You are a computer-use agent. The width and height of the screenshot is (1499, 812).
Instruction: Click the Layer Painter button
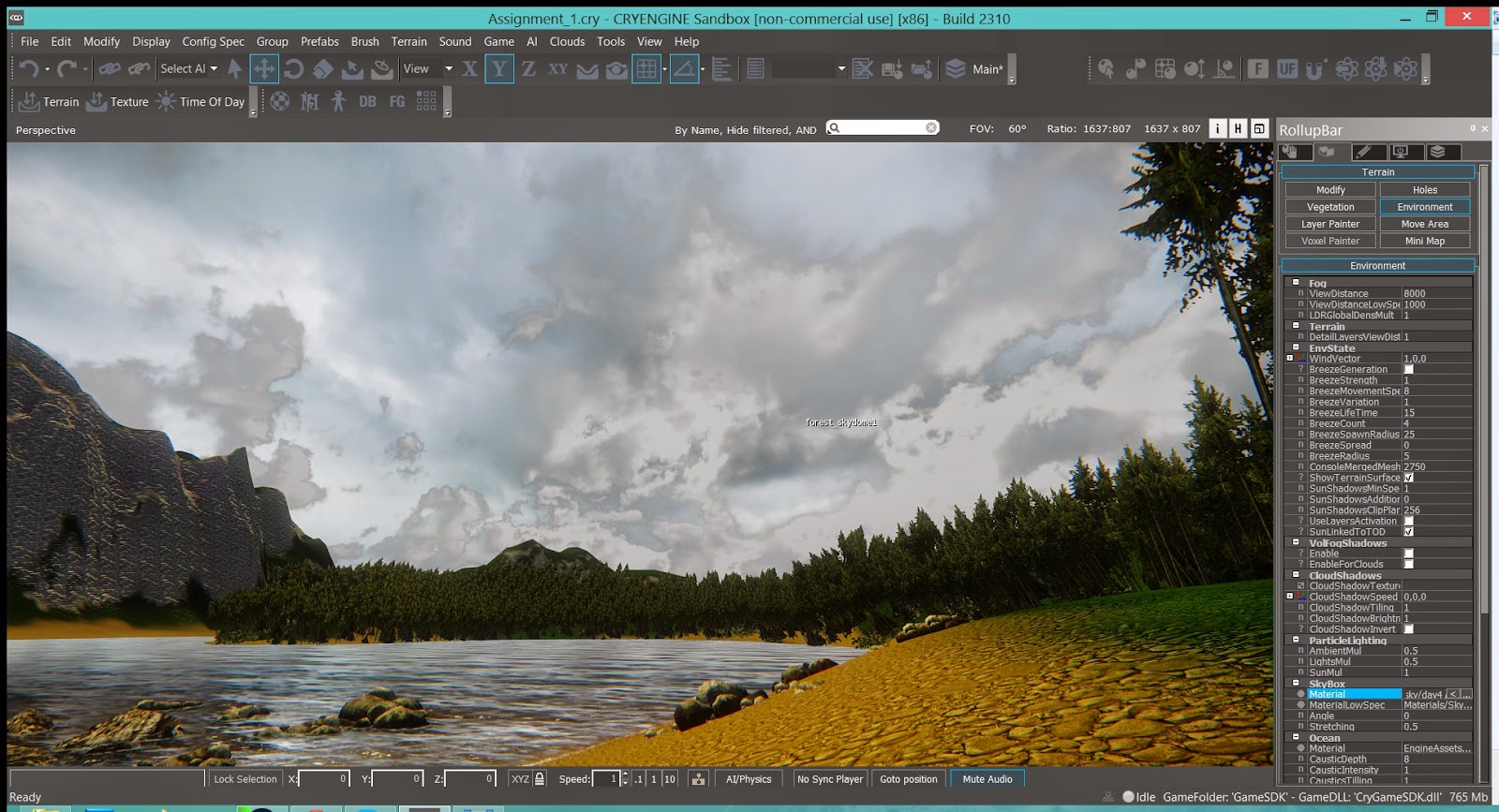click(1330, 224)
